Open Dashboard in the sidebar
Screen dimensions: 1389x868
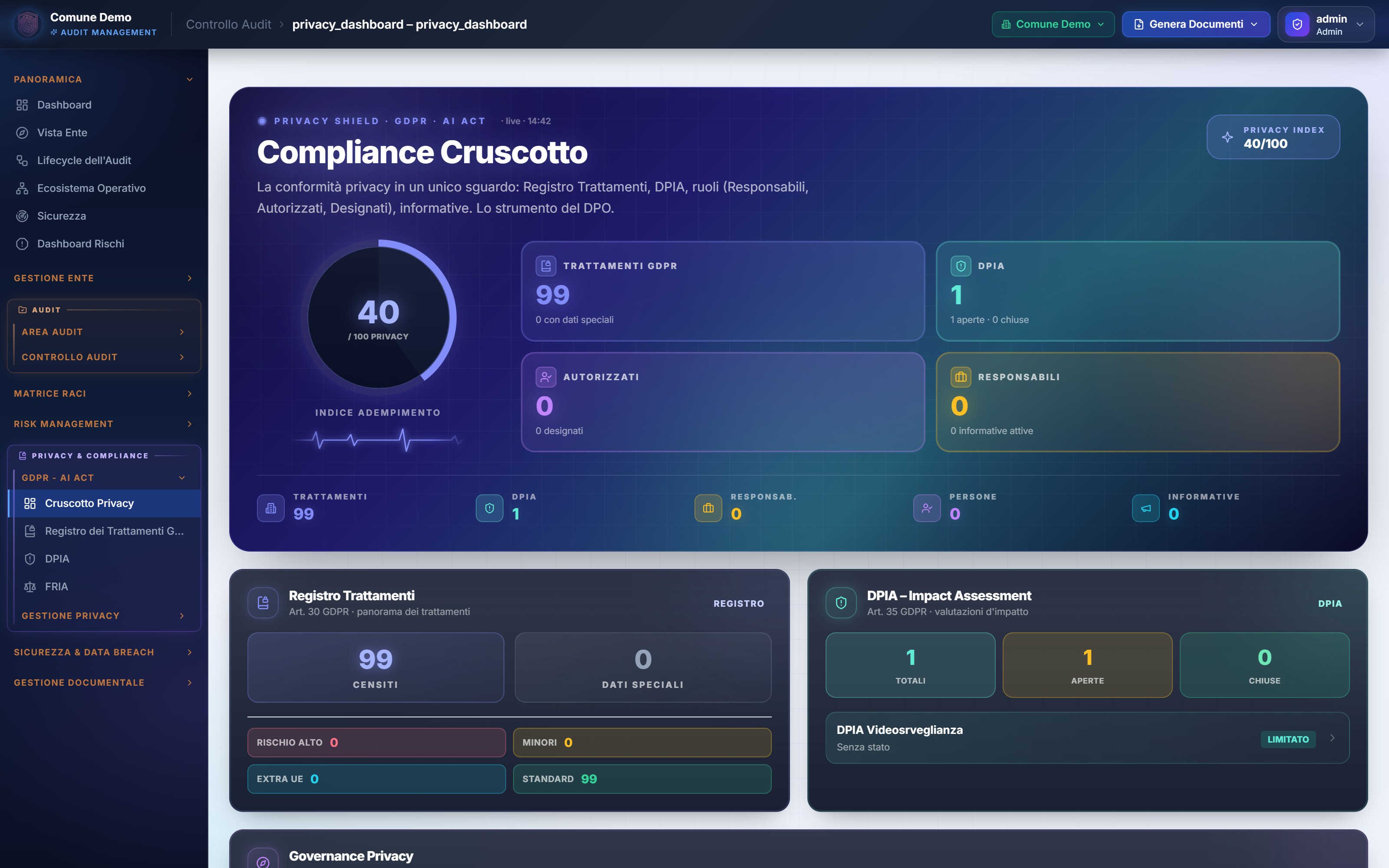point(104,105)
